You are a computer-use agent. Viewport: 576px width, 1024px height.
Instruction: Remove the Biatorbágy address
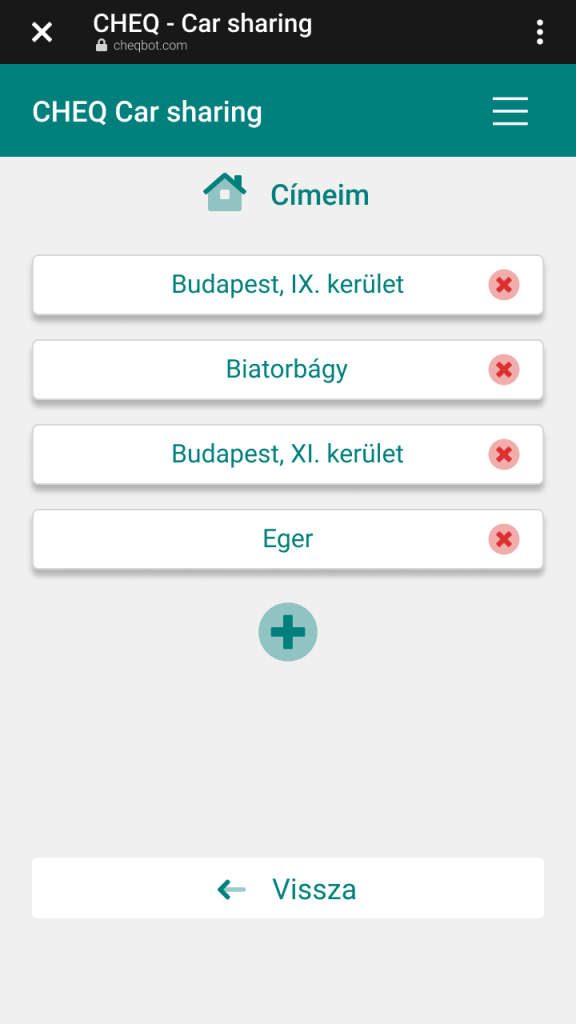[x=504, y=370]
